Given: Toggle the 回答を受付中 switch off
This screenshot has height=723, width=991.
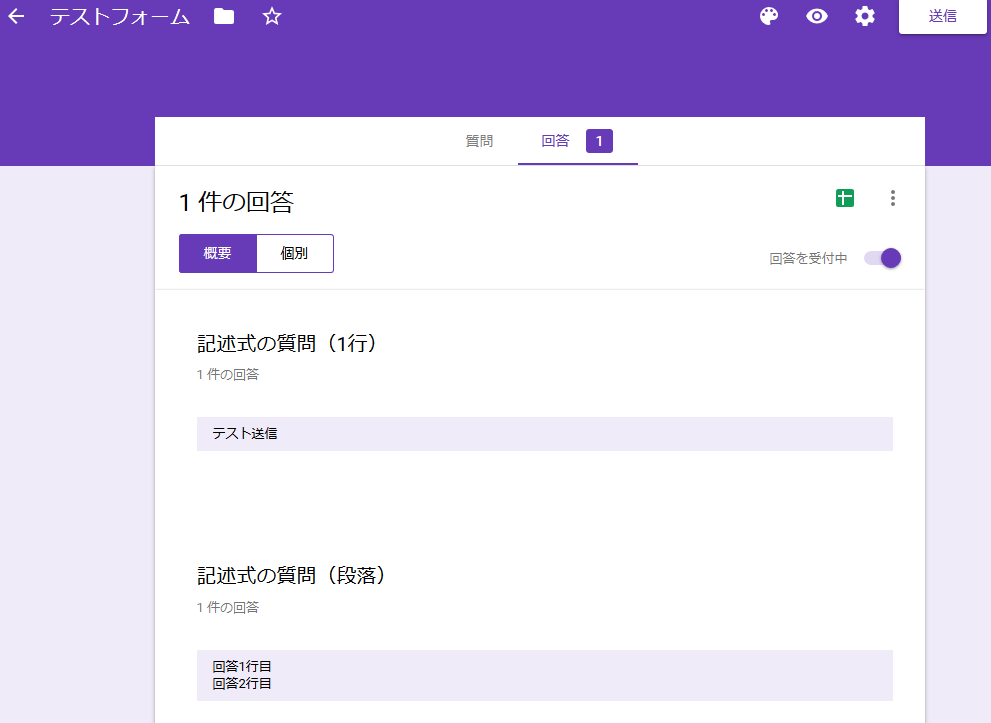Looking at the screenshot, I should coord(880,258).
